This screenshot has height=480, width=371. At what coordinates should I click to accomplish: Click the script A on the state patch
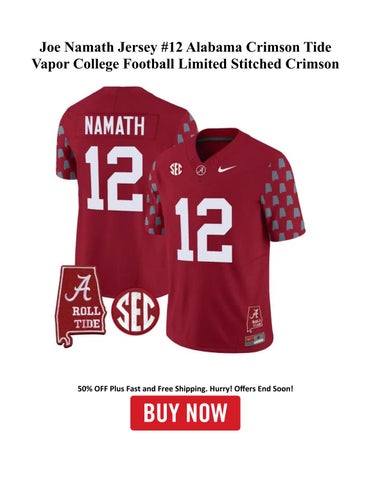click(x=78, y=288)
